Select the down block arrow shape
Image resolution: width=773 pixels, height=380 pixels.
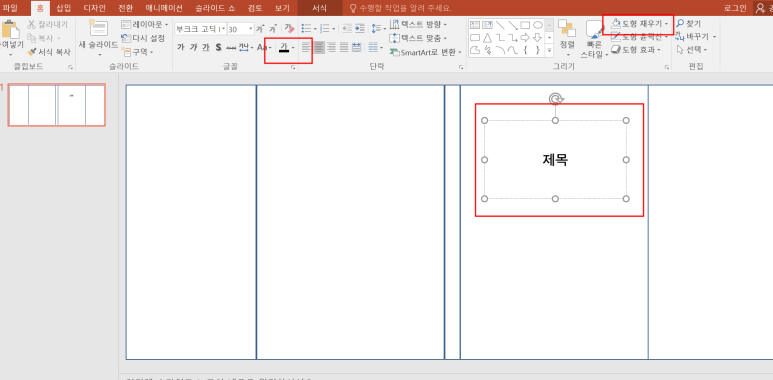538,37
